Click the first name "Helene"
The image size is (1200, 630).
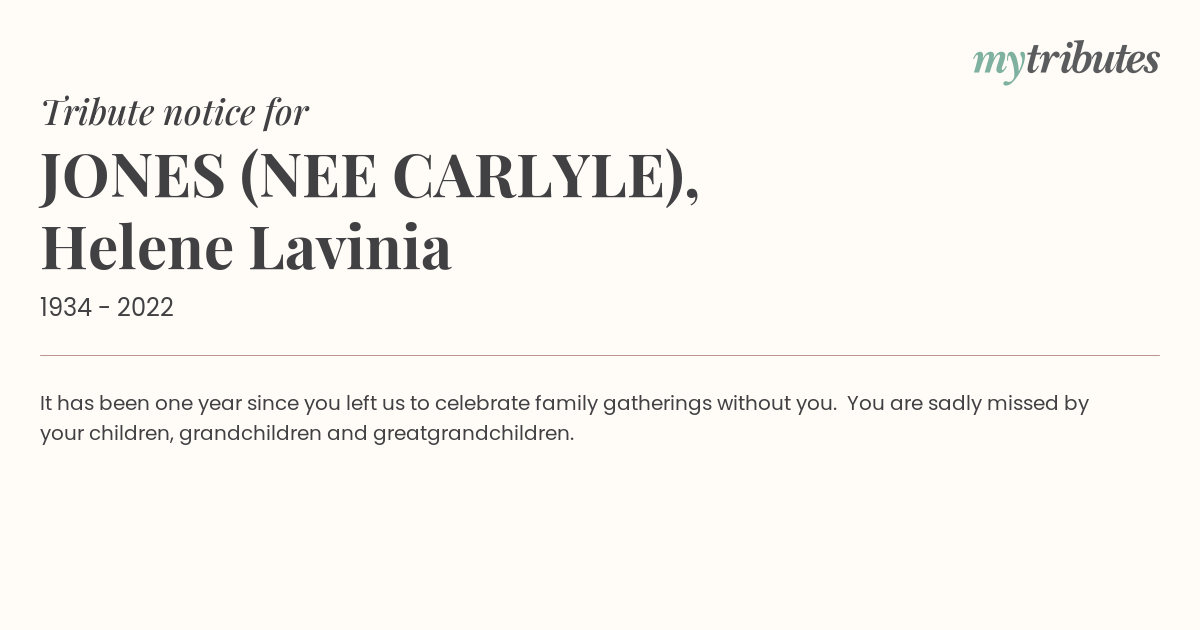(137, 247)
